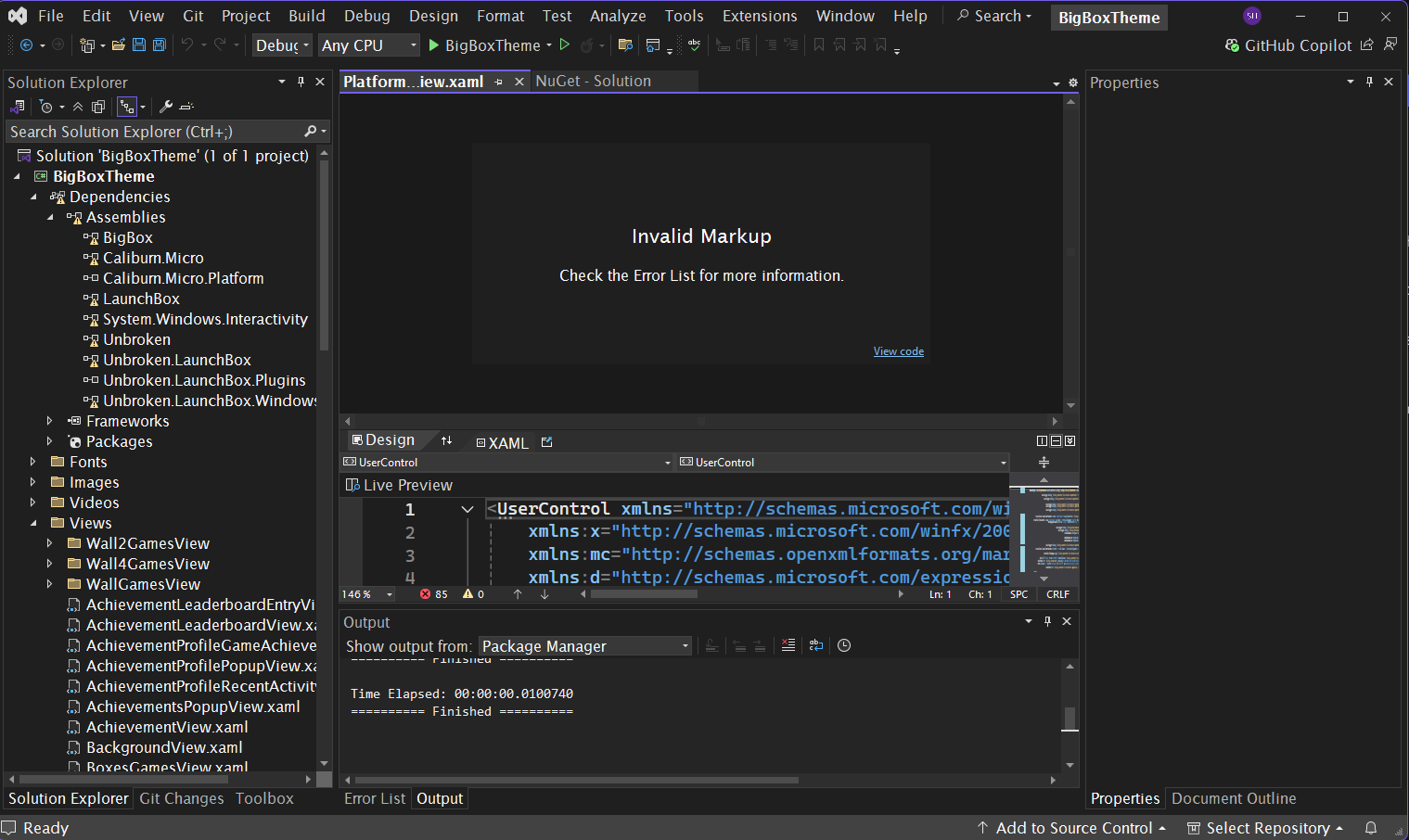
Task: Click the warnings count indicator showing 0
Action: point(474,594)
